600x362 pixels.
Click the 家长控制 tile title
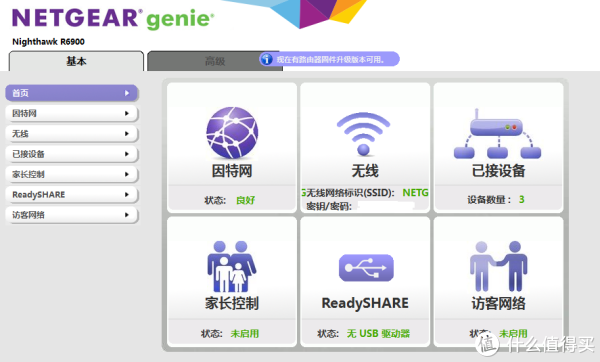232,303
